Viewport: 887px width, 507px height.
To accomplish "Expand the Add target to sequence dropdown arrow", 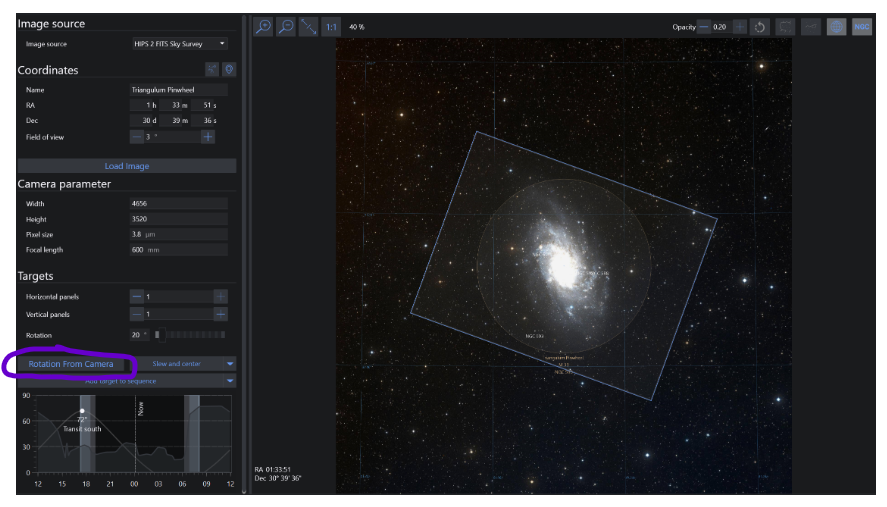I will (230, 381).
